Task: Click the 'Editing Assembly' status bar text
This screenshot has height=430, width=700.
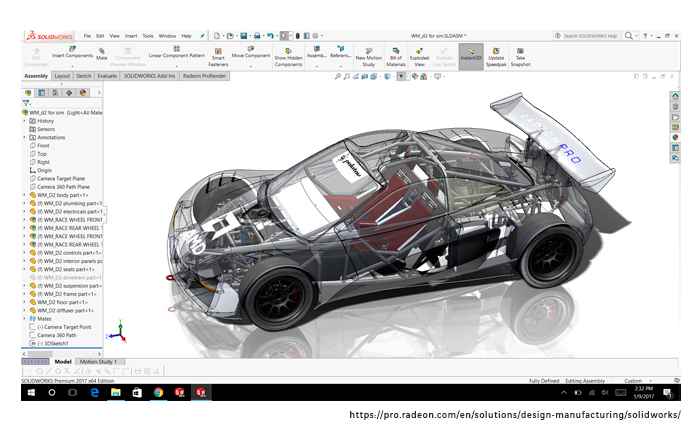Action: pos(585,381)
